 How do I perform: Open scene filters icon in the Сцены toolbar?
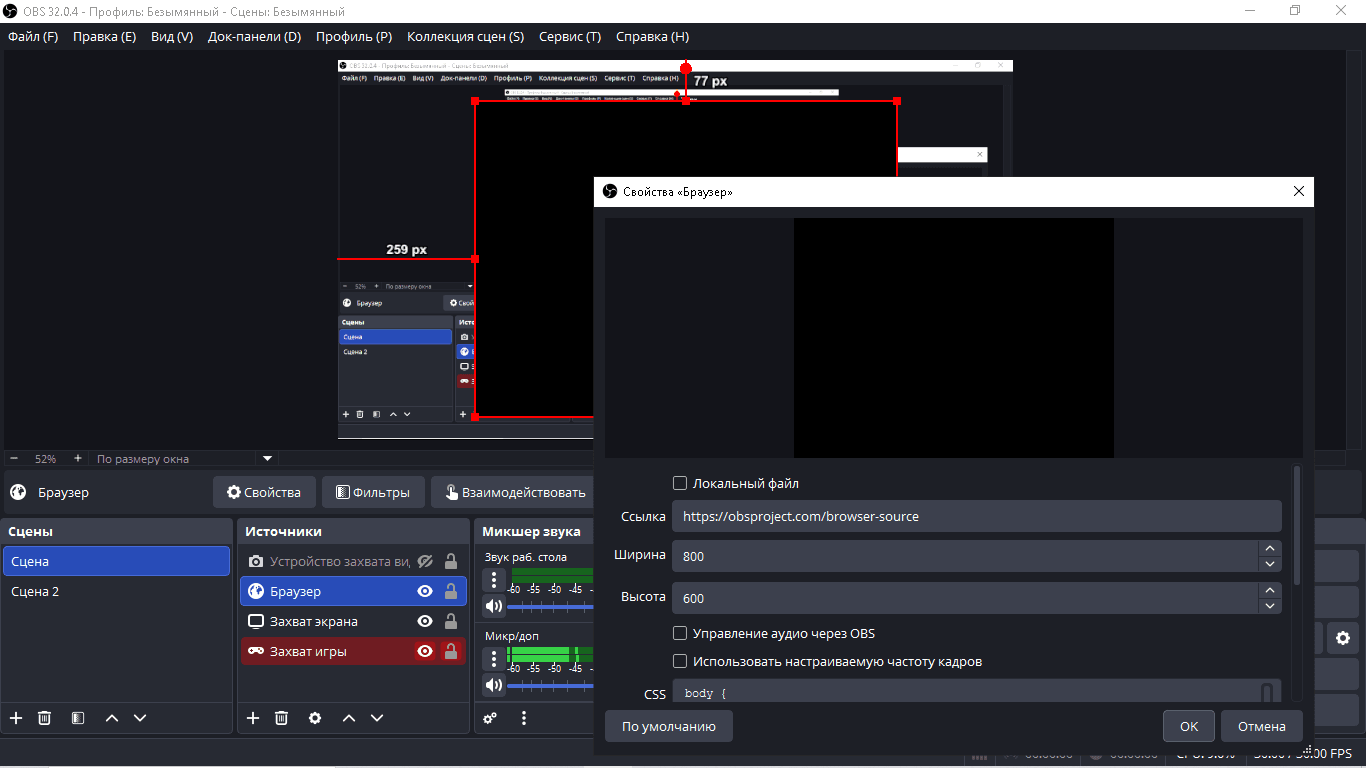pyautogui.click(x=78, y=718)
